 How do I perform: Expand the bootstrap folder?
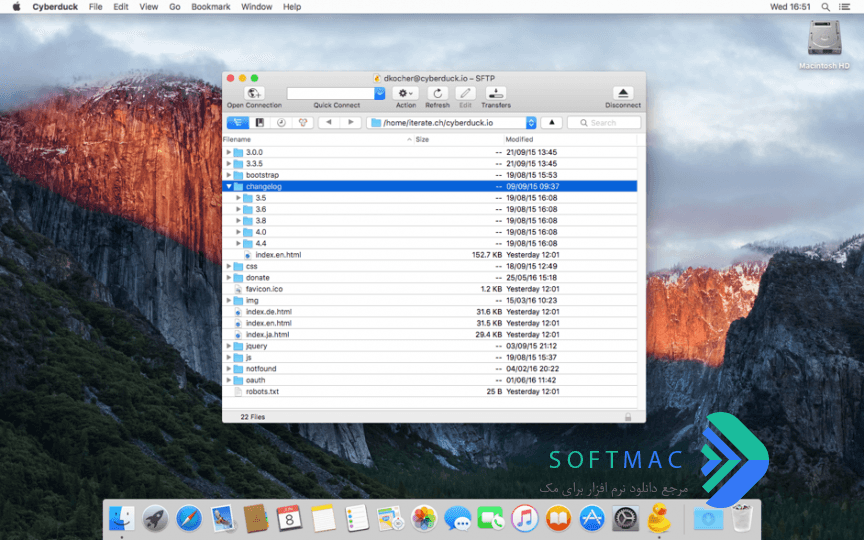229,175
